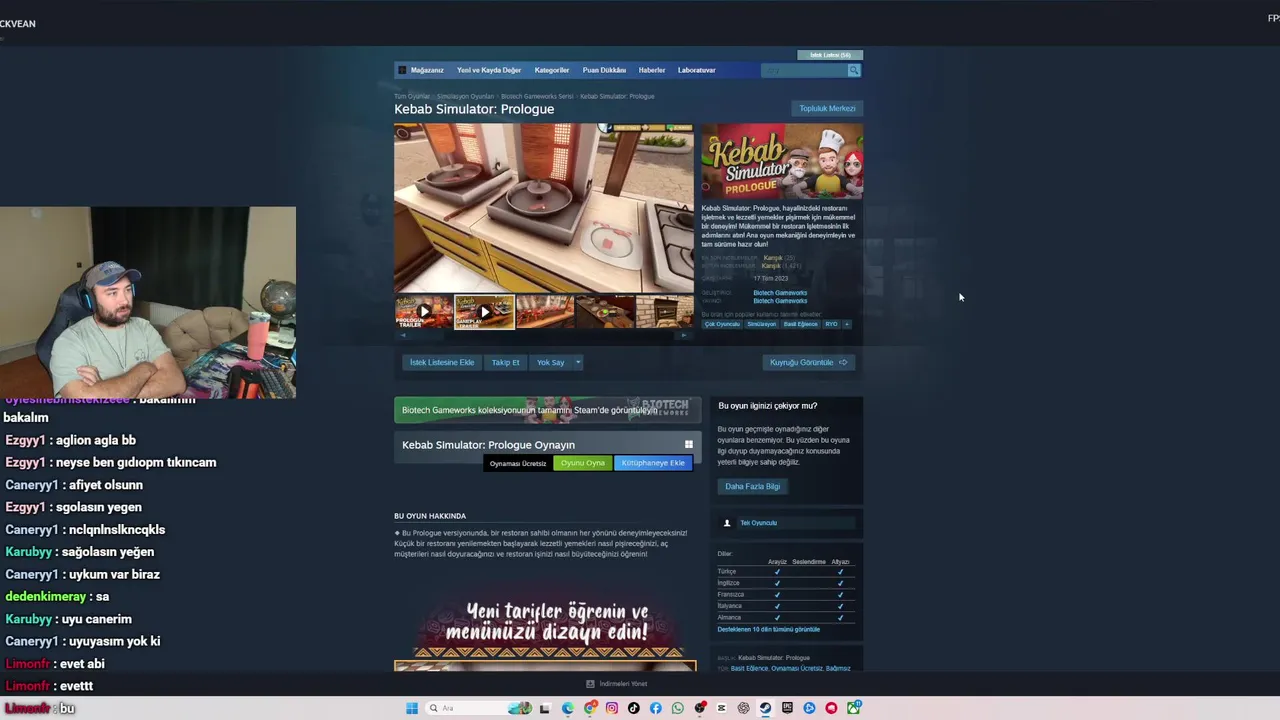
Task: Open the Biotech Gameworks collection banner
Action: click(547, 410)
